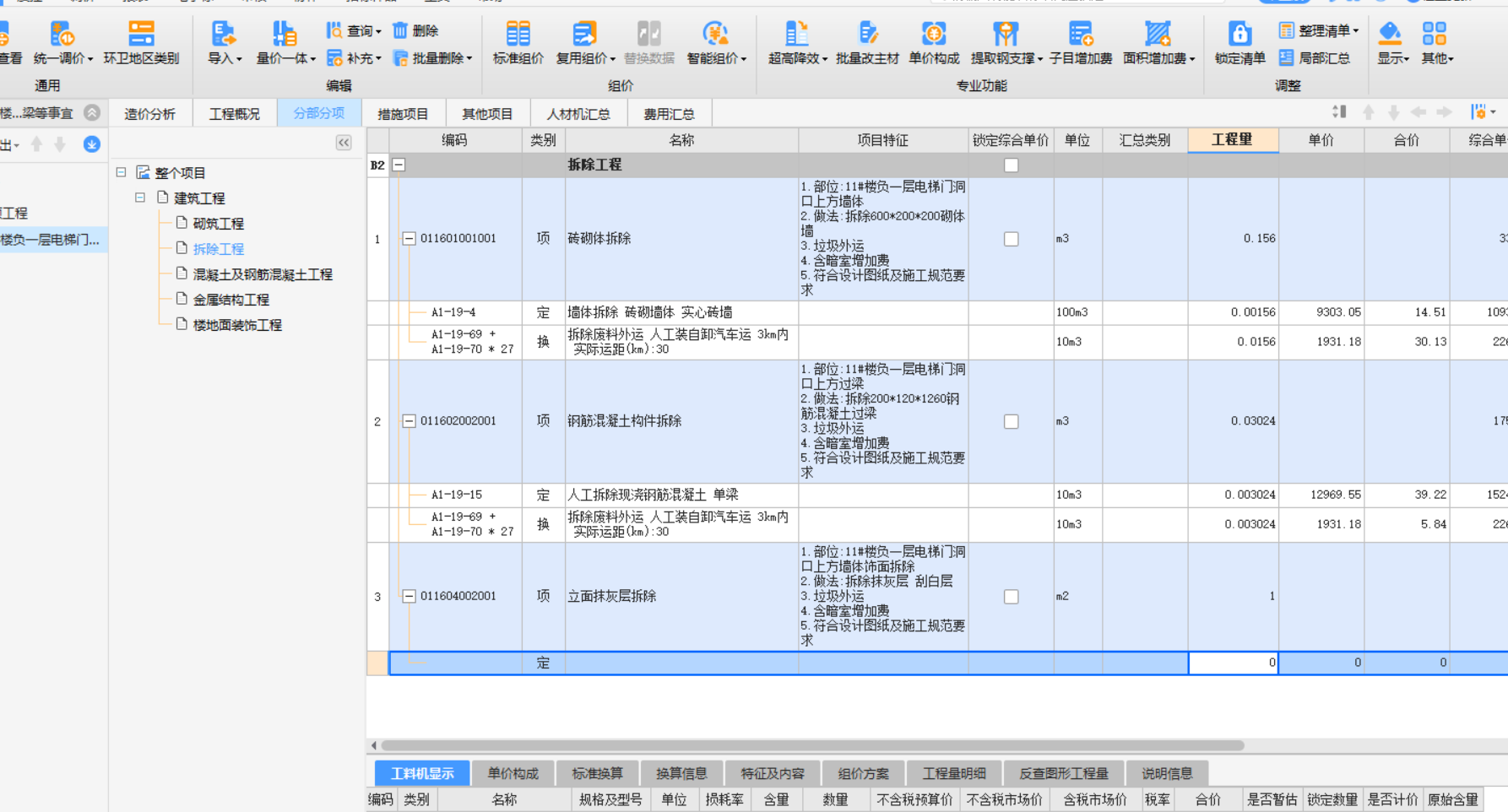Viewport: 1508px width, 812px height.
Task: Check lock price box for 钢筋混凝土构件拆除
Action: point(1011,421)
